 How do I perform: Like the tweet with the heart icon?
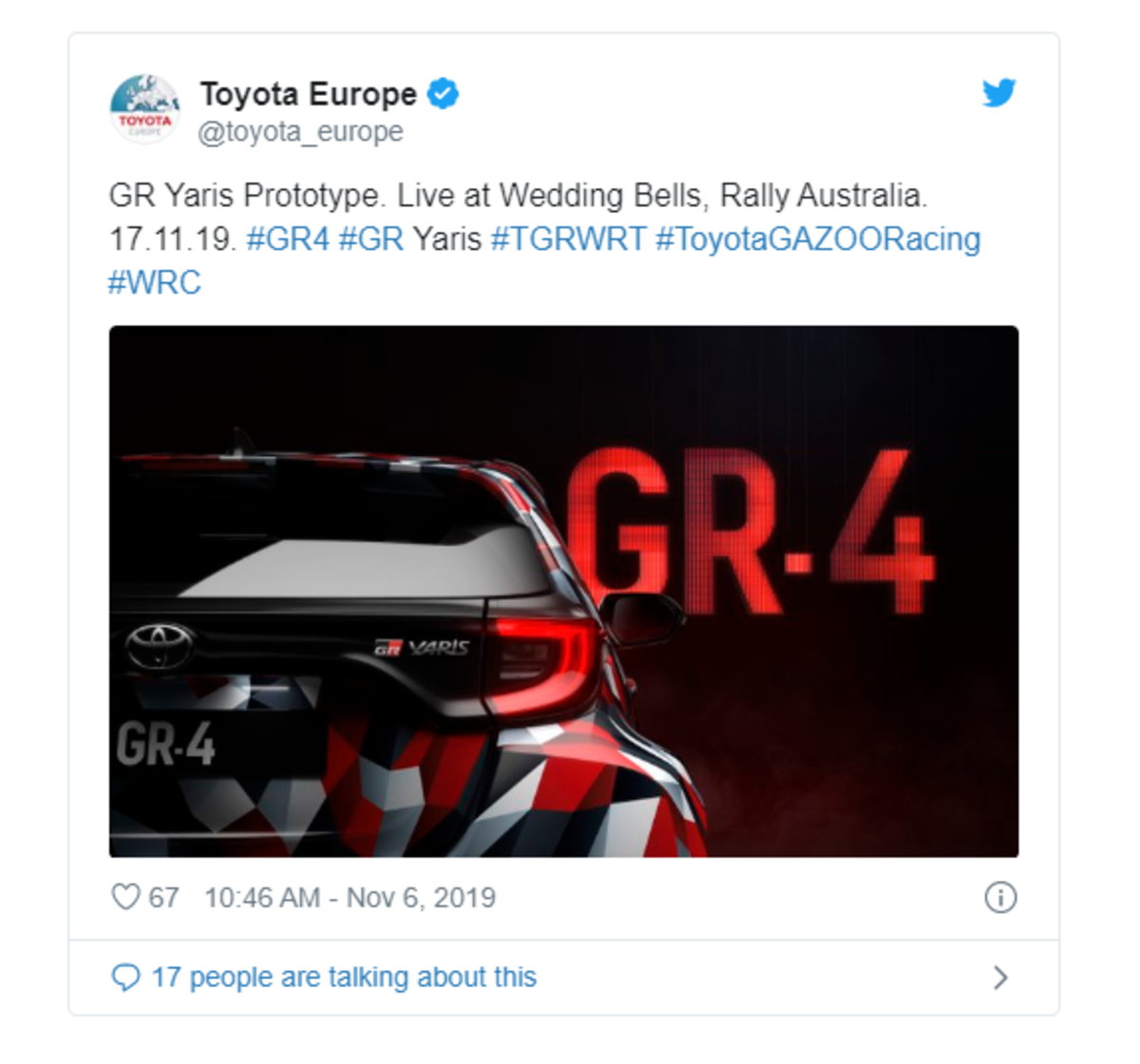coord(125,897)
